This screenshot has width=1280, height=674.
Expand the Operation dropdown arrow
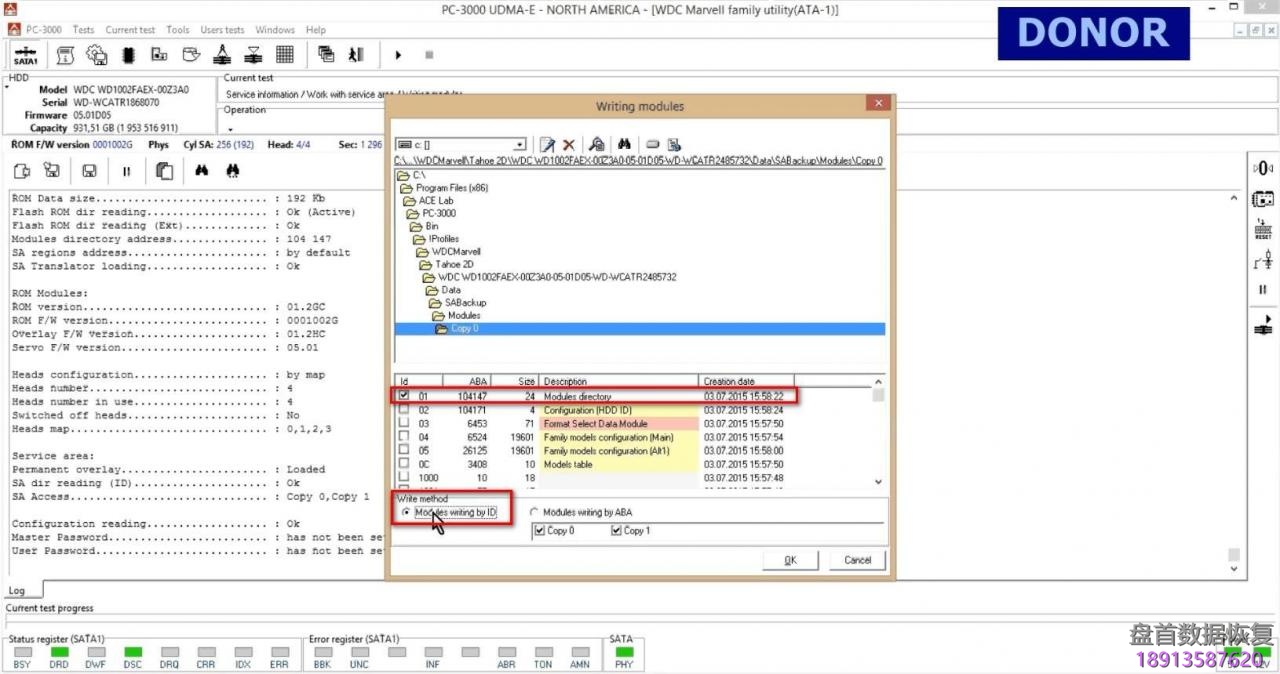click(x=229, y=129)
